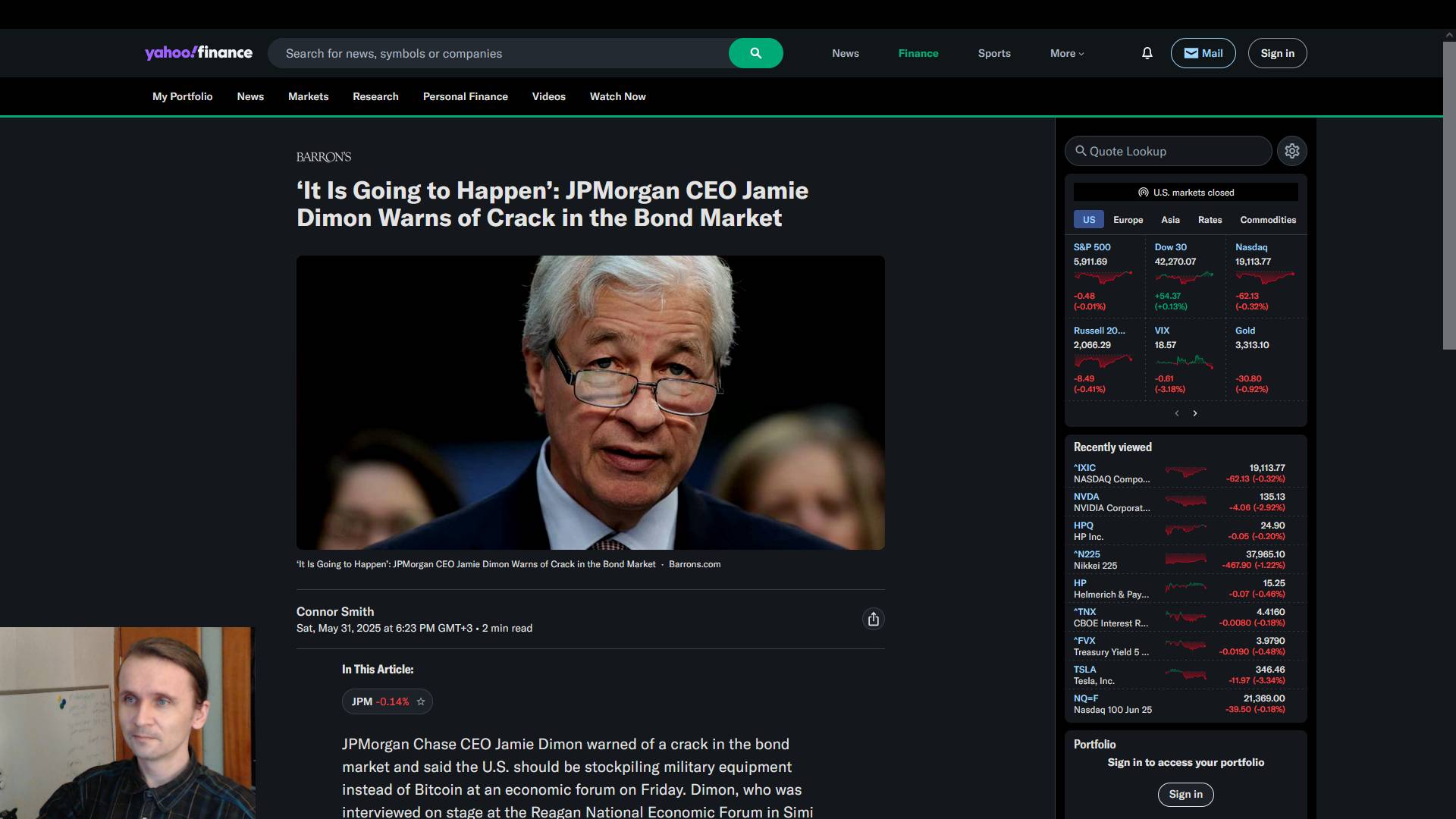The image size is (1456, 819).
Task: Click the Mail envelope button
Action: click(1203, 53)
